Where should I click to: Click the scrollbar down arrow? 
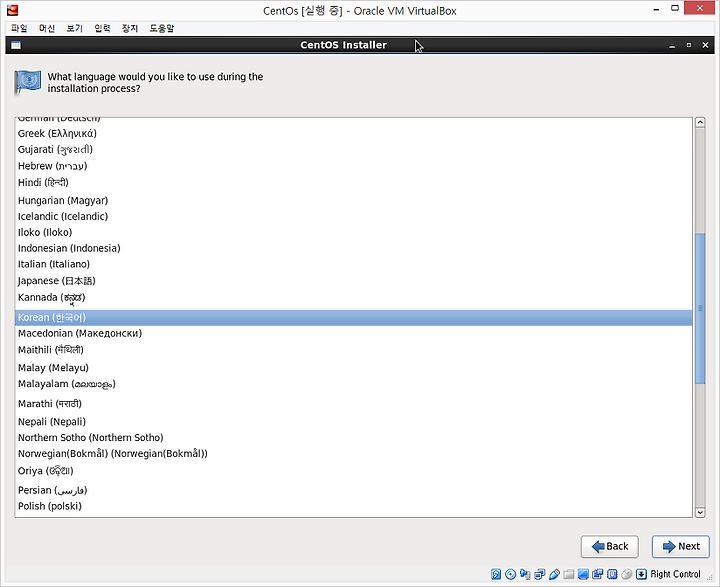pos(700,512)
